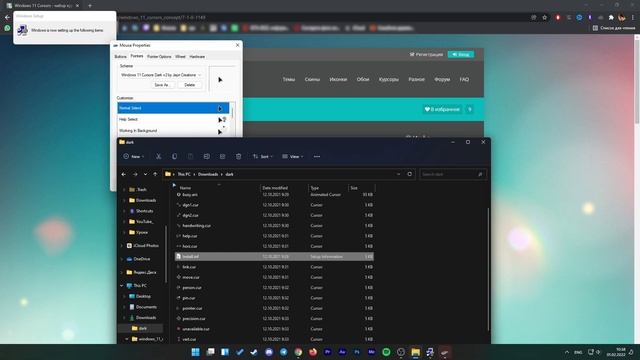Click the В избранное button on website
This screenshot has height=360, width=640.
tap(442, 109)
